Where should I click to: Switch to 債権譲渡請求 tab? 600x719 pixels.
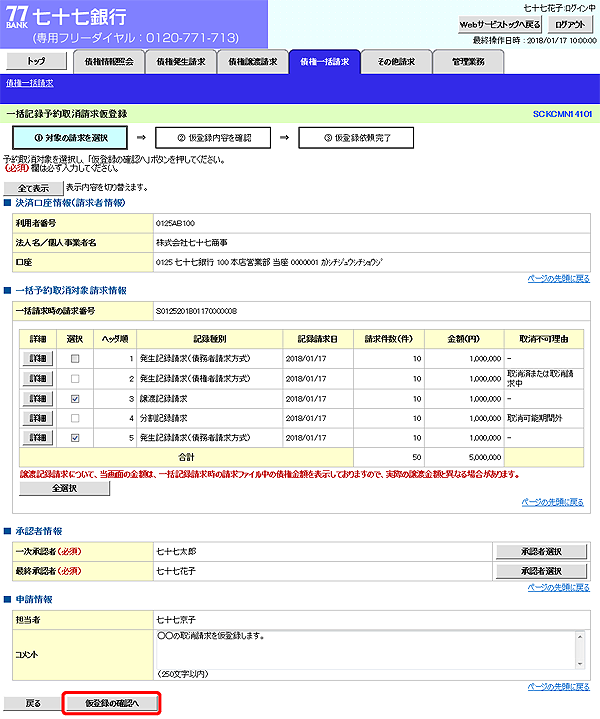253,62
